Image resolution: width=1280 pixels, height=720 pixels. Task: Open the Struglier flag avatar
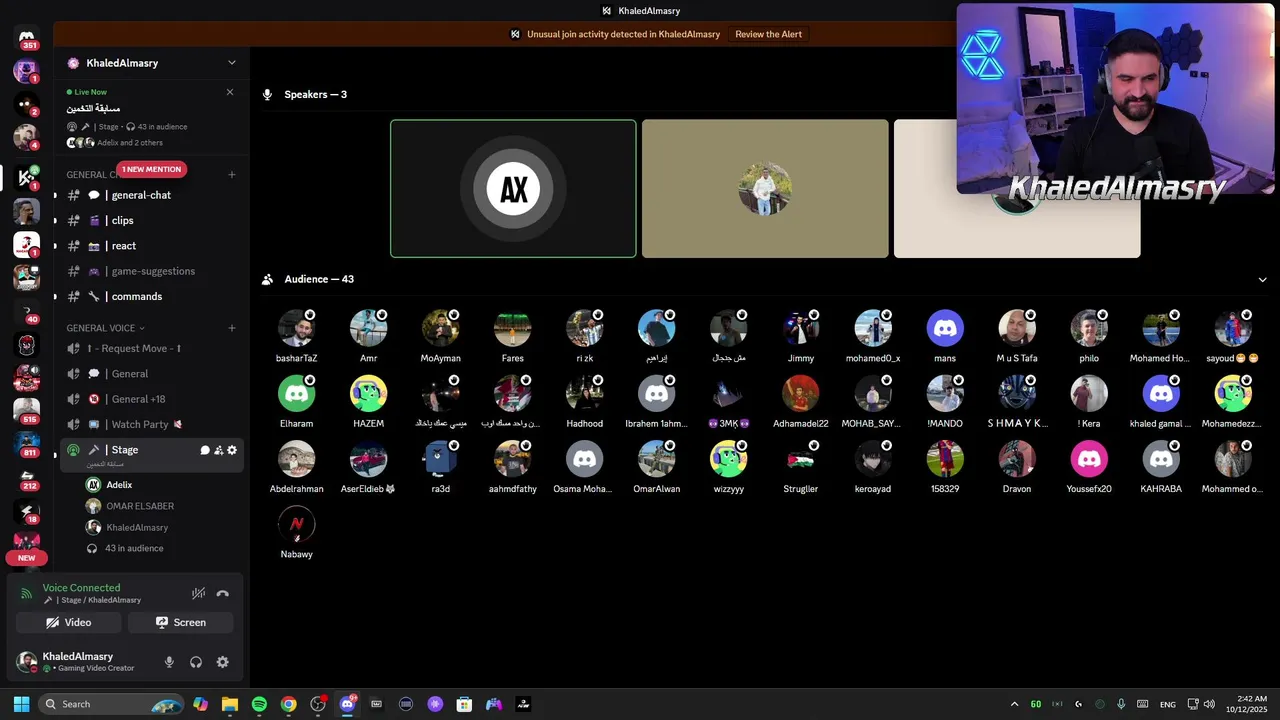click(x=800, y=459)
